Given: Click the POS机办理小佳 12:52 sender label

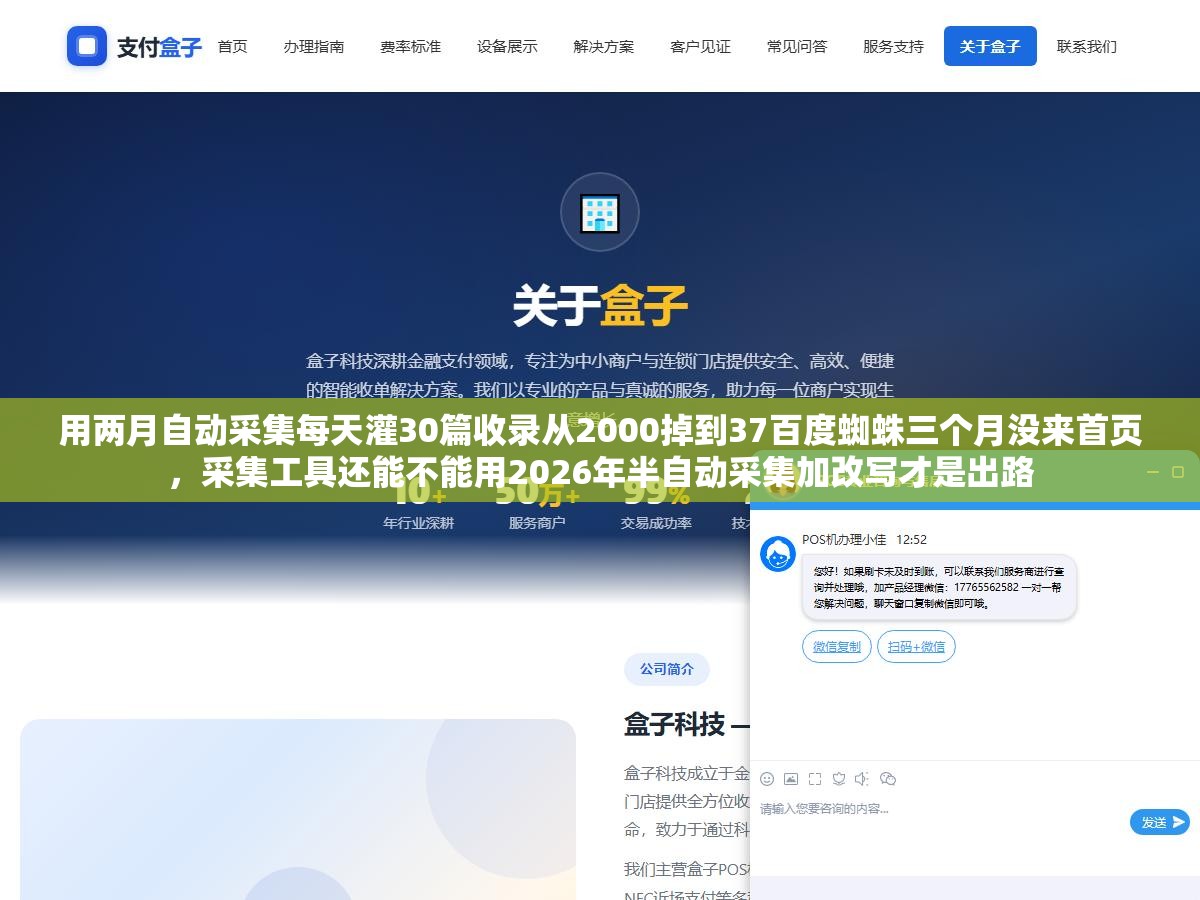Looking at the screenshot, I should click(864, 540).
